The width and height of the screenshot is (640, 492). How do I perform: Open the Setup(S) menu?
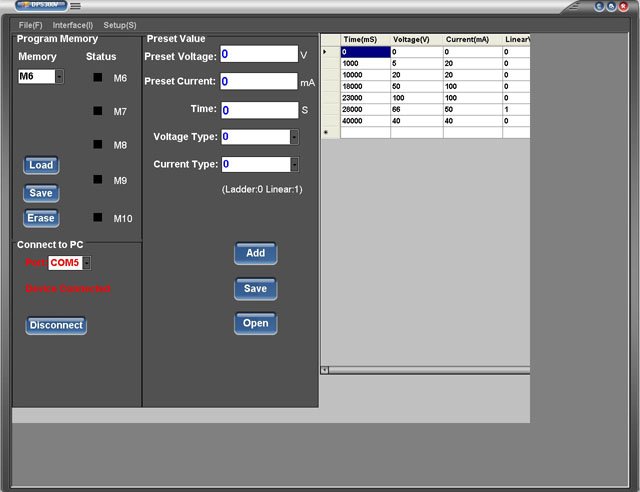click(x=120, y=24)
